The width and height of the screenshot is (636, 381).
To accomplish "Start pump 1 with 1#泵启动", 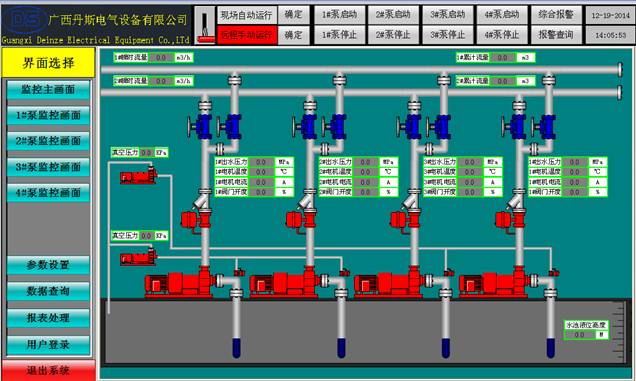I will [x=339, y=15].
